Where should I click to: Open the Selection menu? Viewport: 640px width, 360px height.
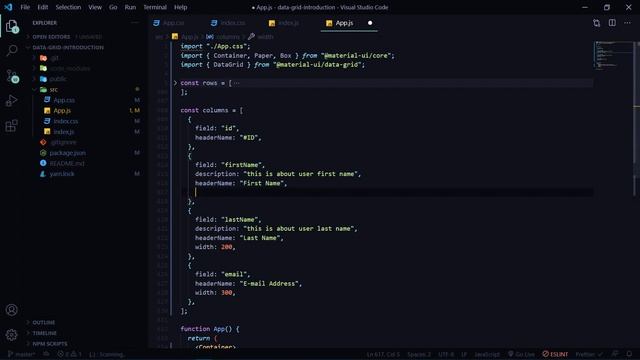[68, 7]
